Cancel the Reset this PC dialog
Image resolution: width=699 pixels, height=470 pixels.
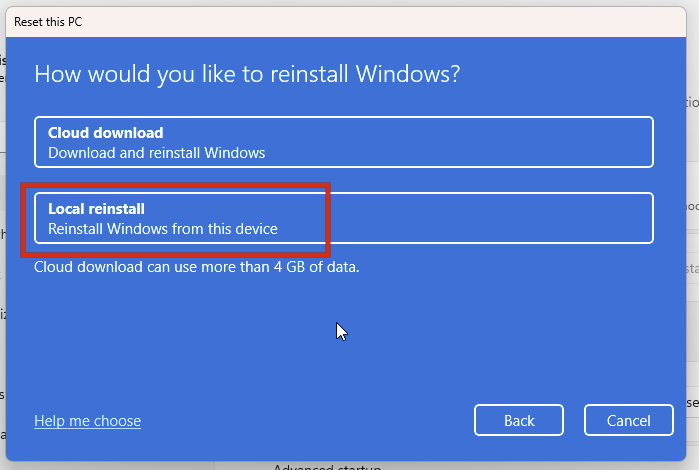click(629, 420)
